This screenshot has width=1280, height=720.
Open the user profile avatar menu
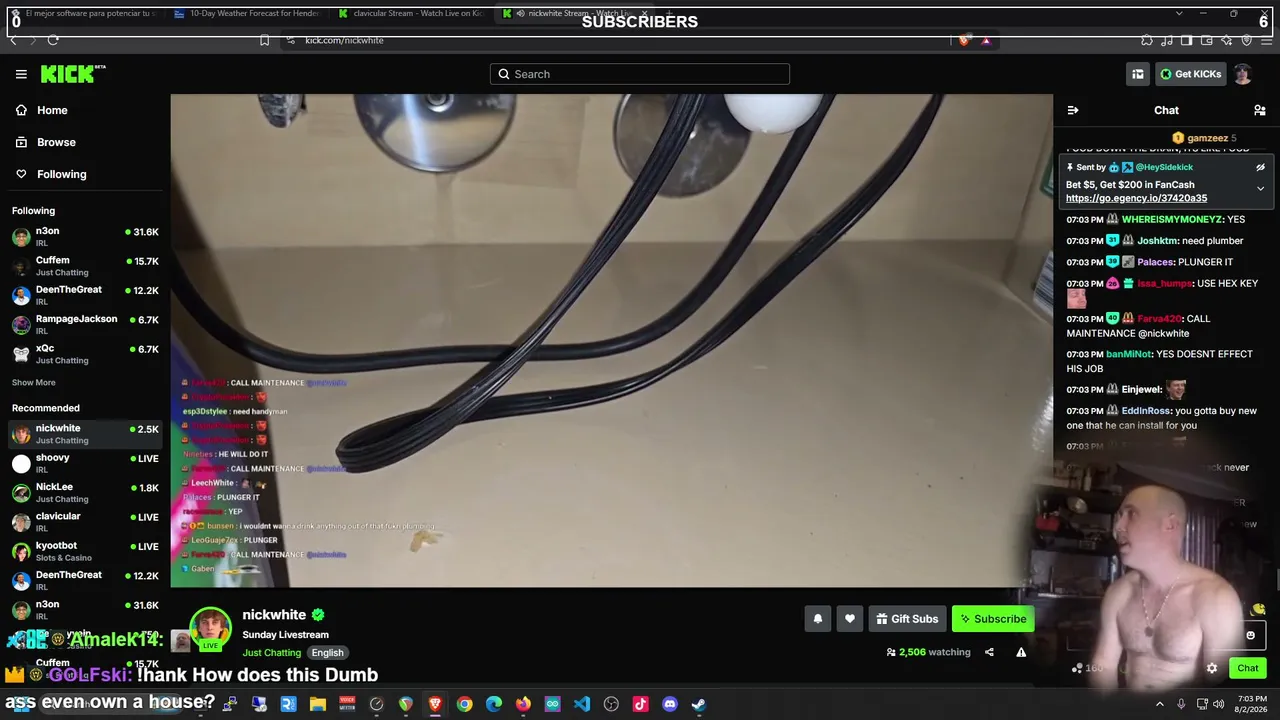(x=1242, y=74)
